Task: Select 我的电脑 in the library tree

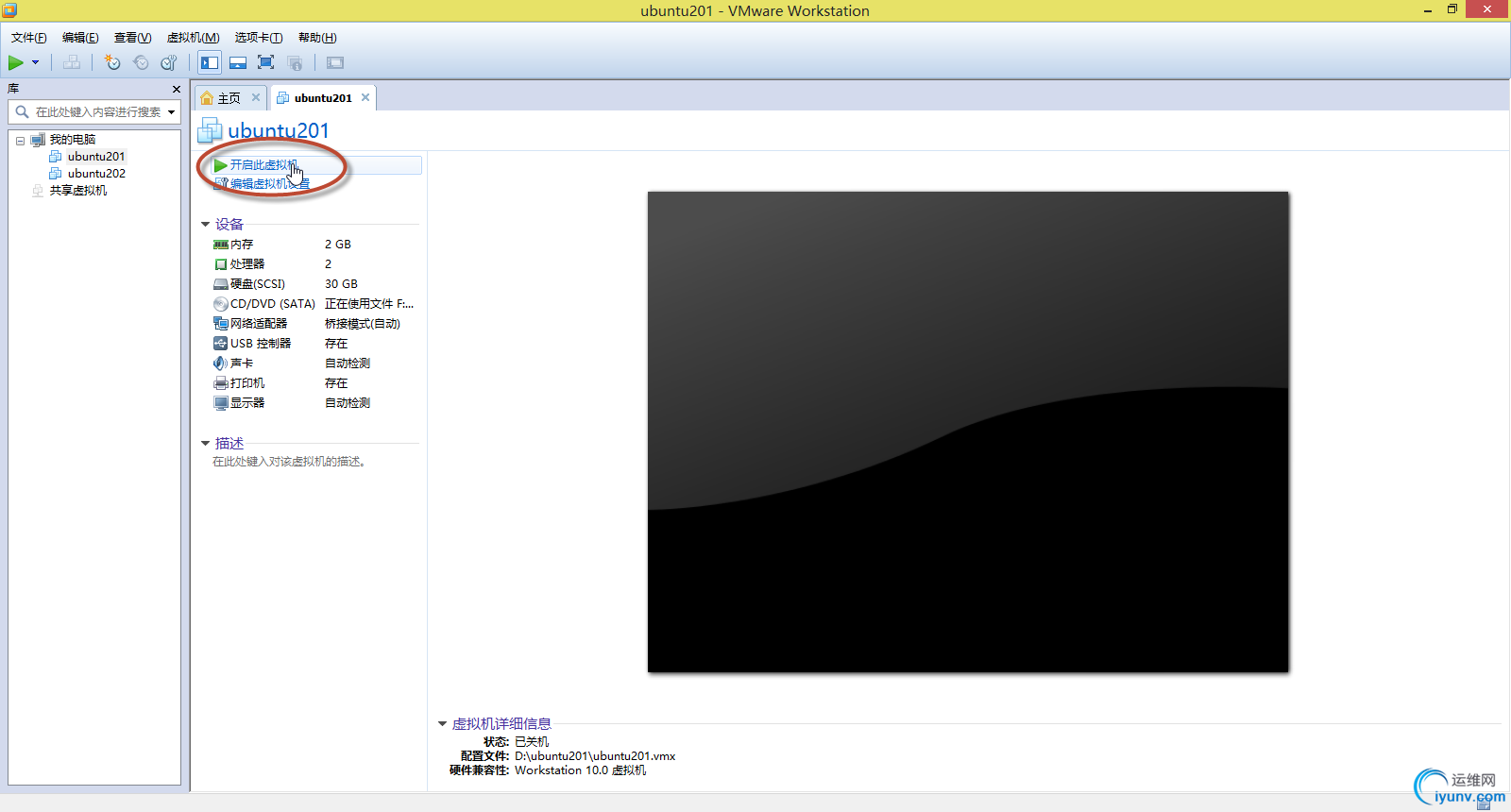Action: point(73,140)
